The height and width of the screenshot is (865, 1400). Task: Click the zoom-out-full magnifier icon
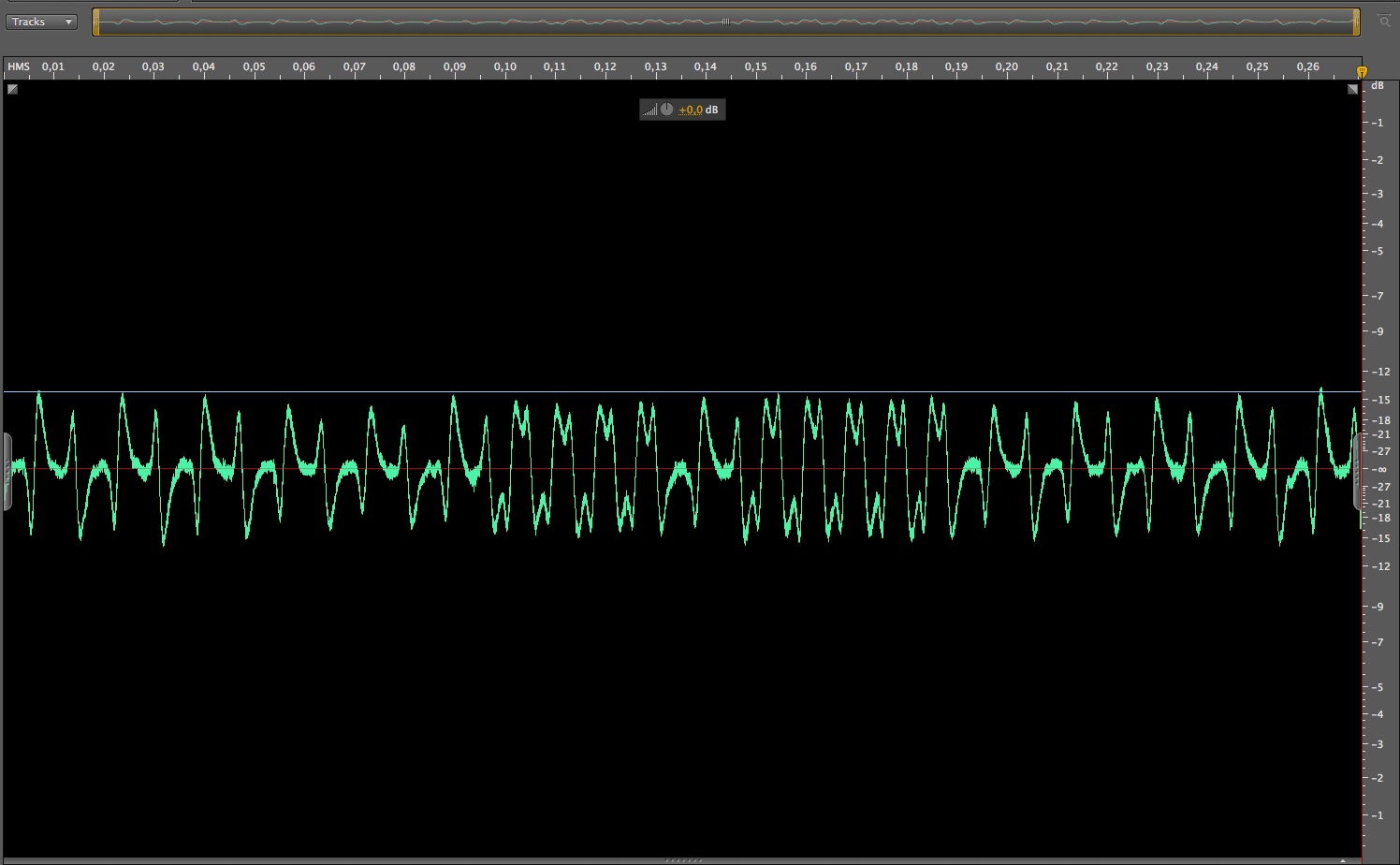point(1385,22)
